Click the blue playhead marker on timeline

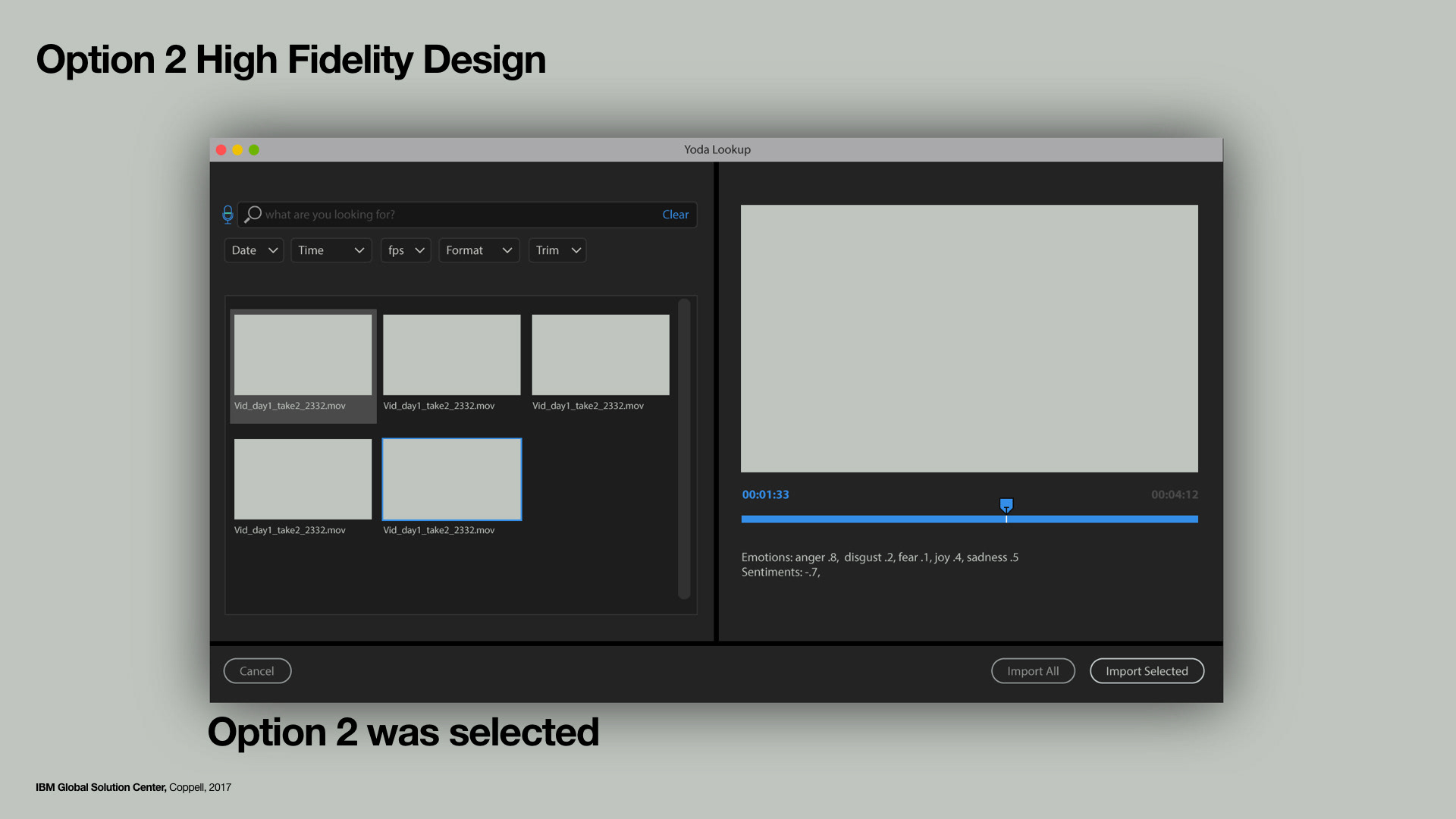(1006, 505)
